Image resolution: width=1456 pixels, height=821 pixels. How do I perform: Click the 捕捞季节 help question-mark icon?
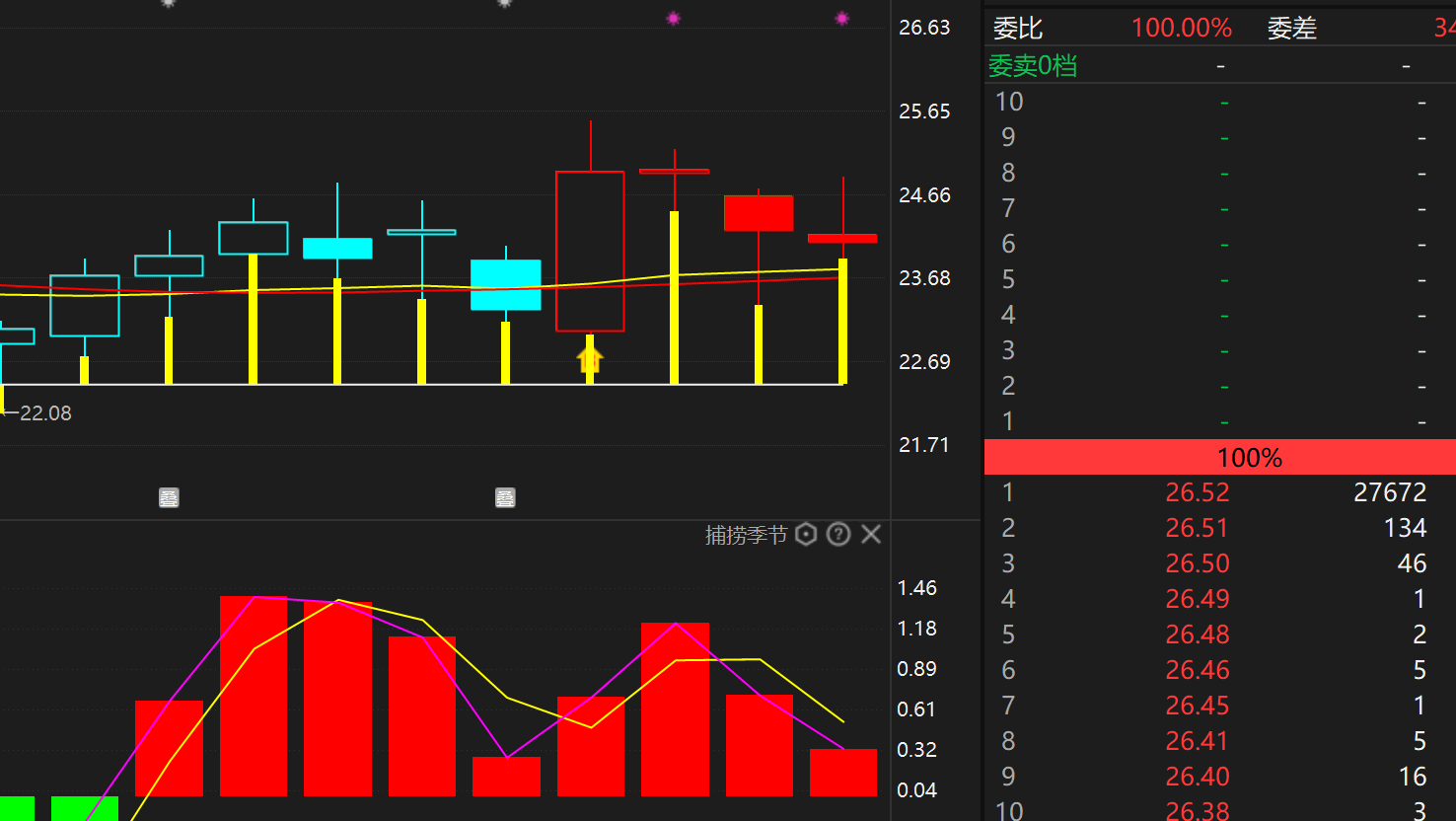[838, 535]
